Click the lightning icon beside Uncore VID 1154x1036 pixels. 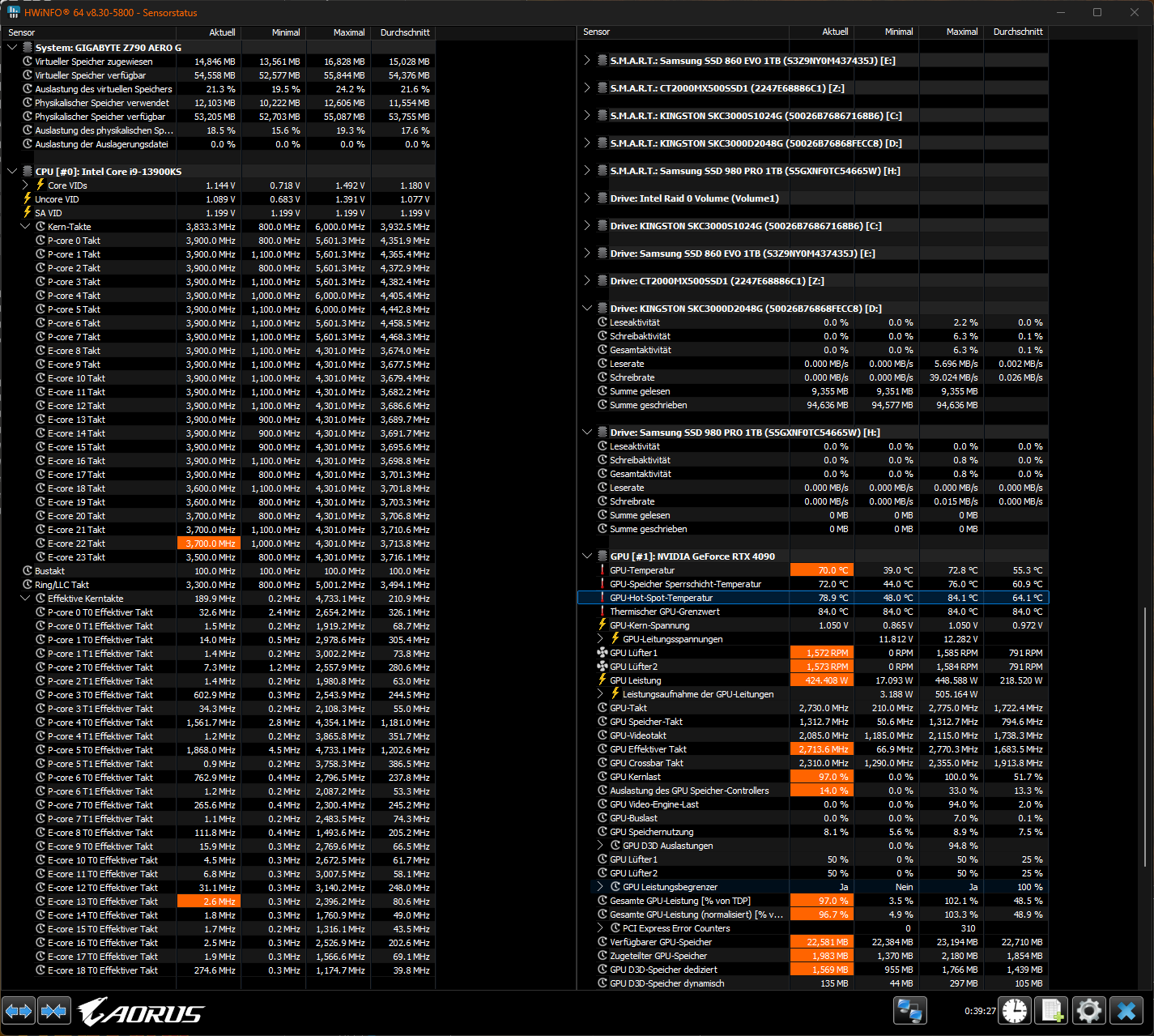point(28,199)
